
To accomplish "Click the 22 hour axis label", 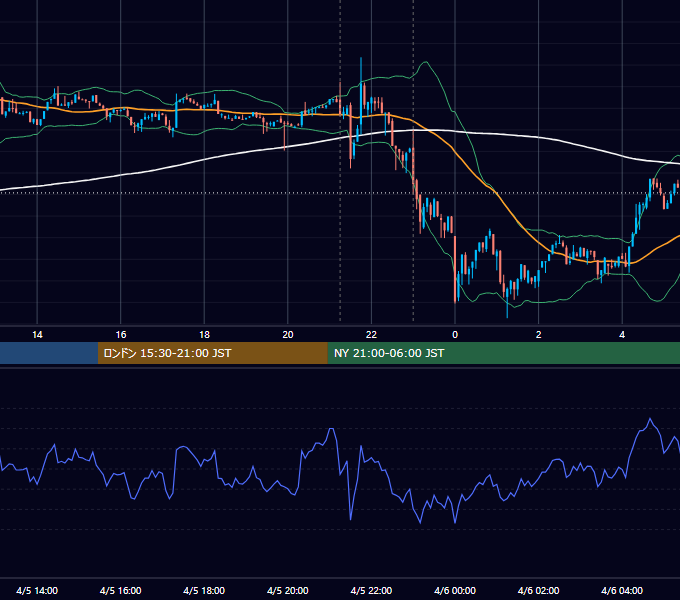I will click(371, 335).
